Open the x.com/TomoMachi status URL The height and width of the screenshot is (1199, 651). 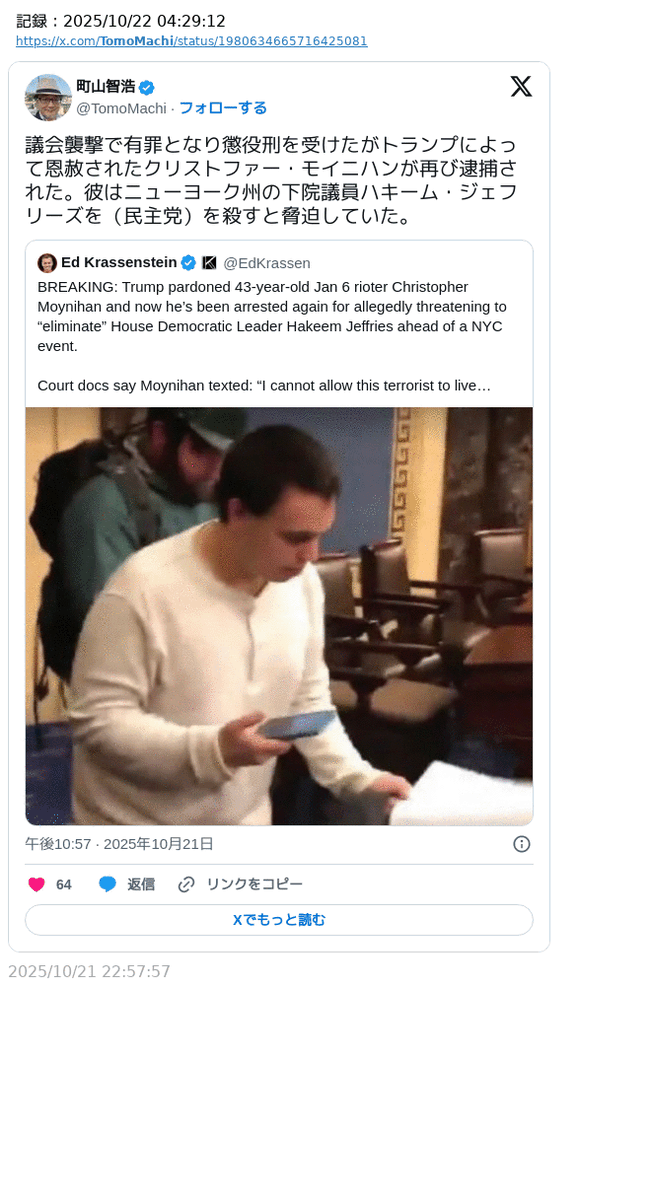[x=192, y=41]
